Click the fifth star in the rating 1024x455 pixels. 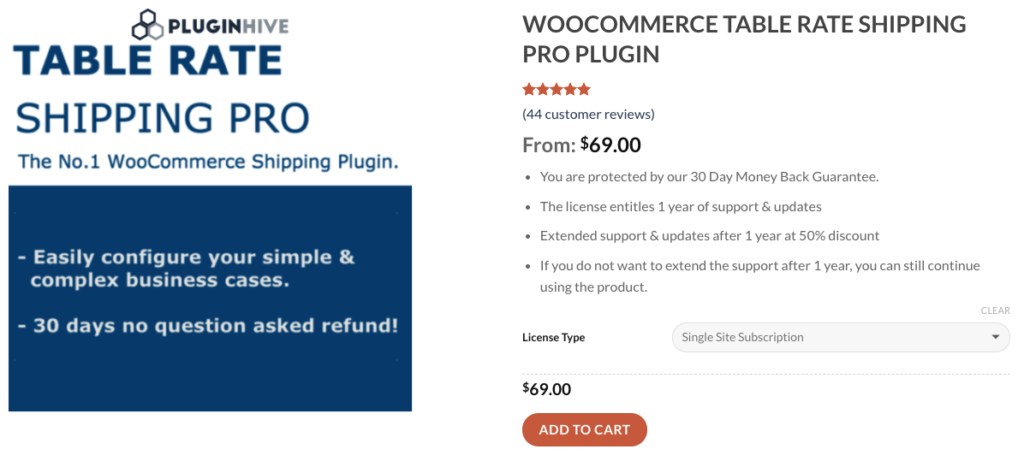coord(584,89)
